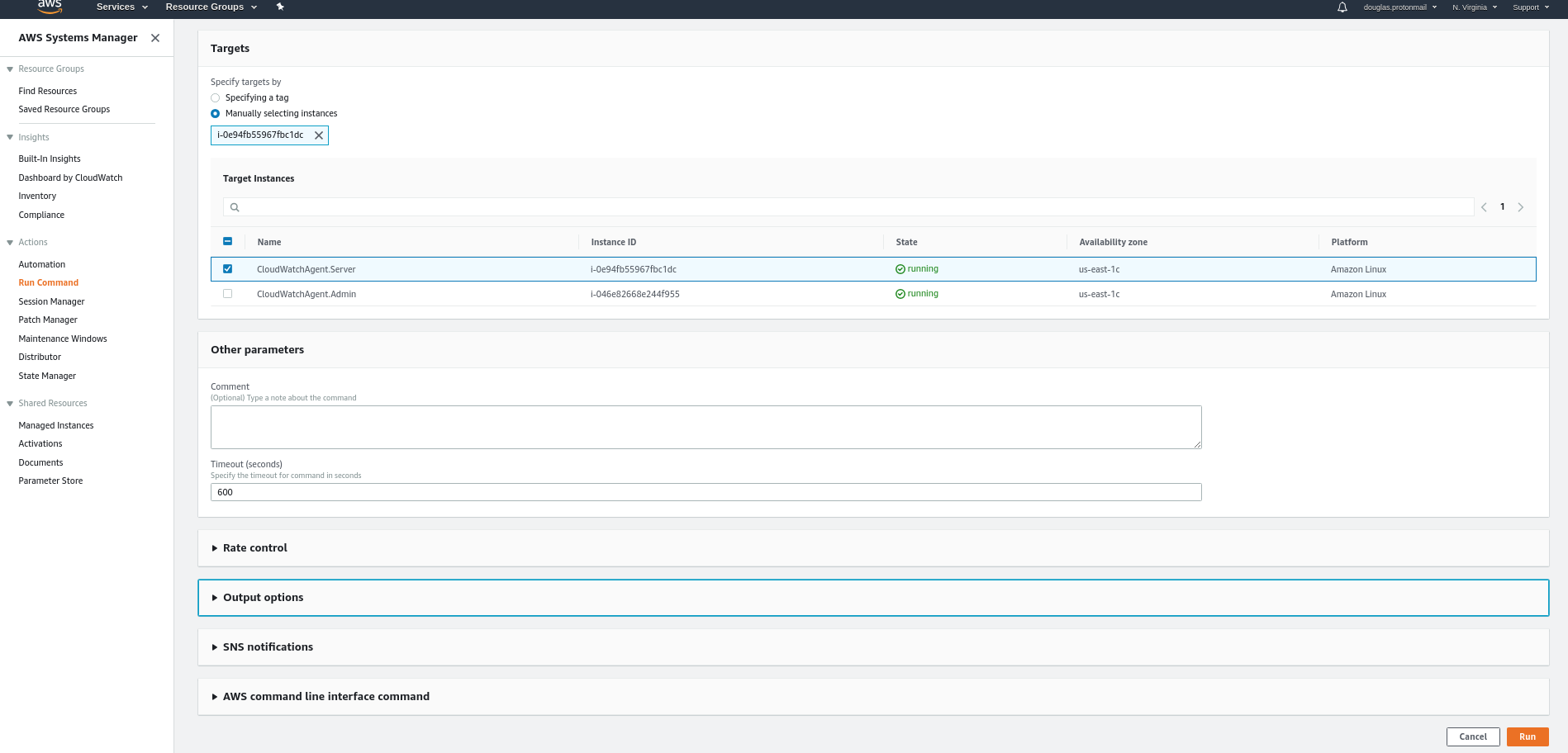This screenshot has width=1568, height=753.
Task: Navigate to Parameter Store
Action: click(x=50, y=481)
